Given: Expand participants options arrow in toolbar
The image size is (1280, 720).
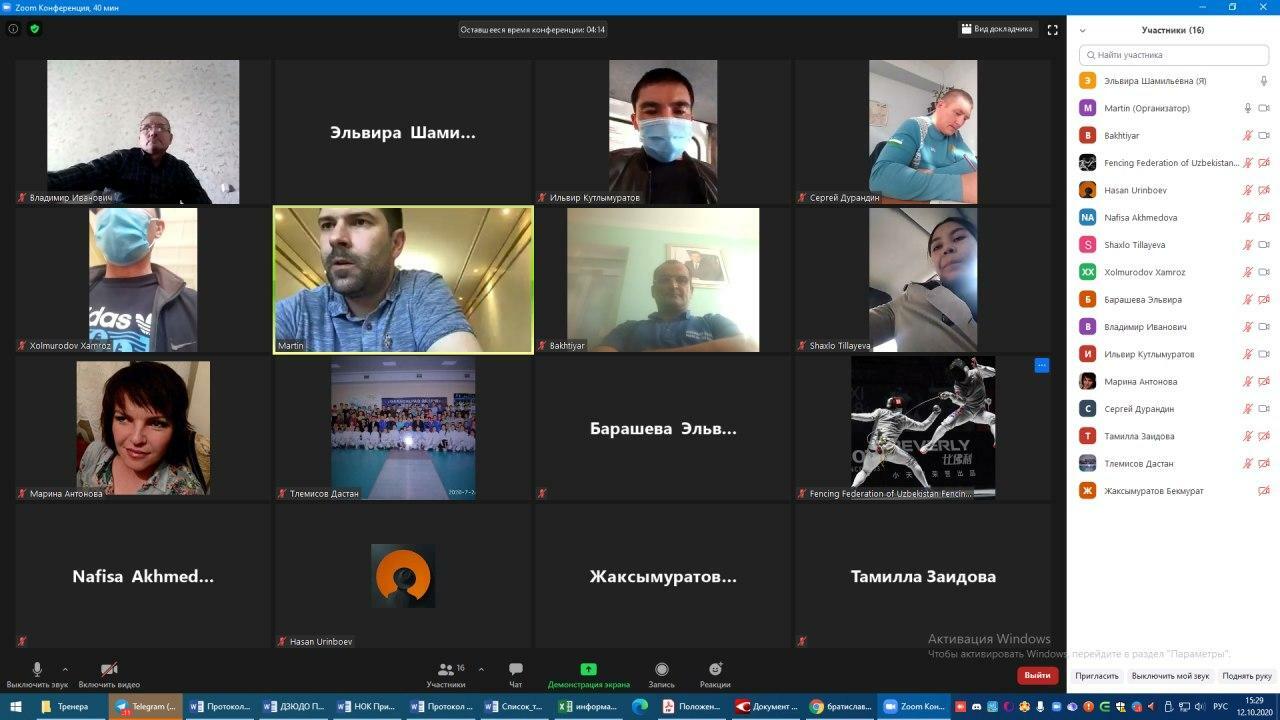Looking at the screenshot, I should coord(481,669).
